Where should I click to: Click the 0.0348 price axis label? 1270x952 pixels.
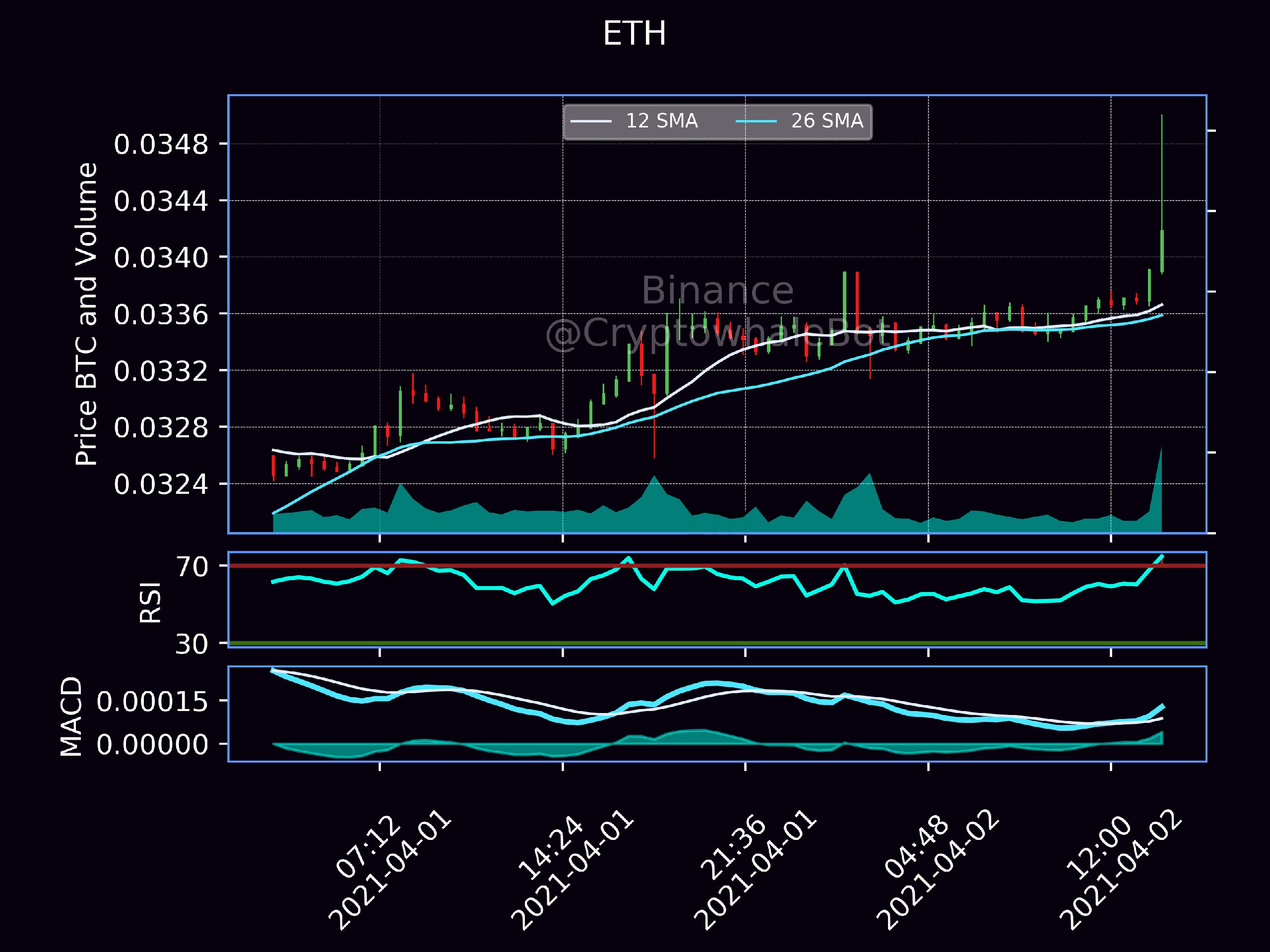point(161,144)
